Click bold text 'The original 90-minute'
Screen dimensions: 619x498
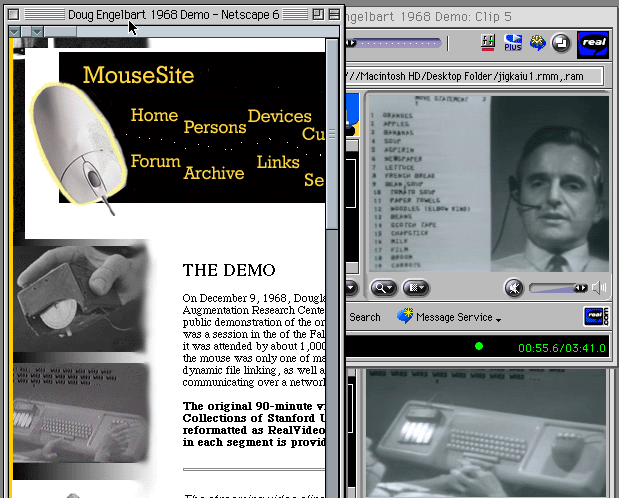point(248,406)
